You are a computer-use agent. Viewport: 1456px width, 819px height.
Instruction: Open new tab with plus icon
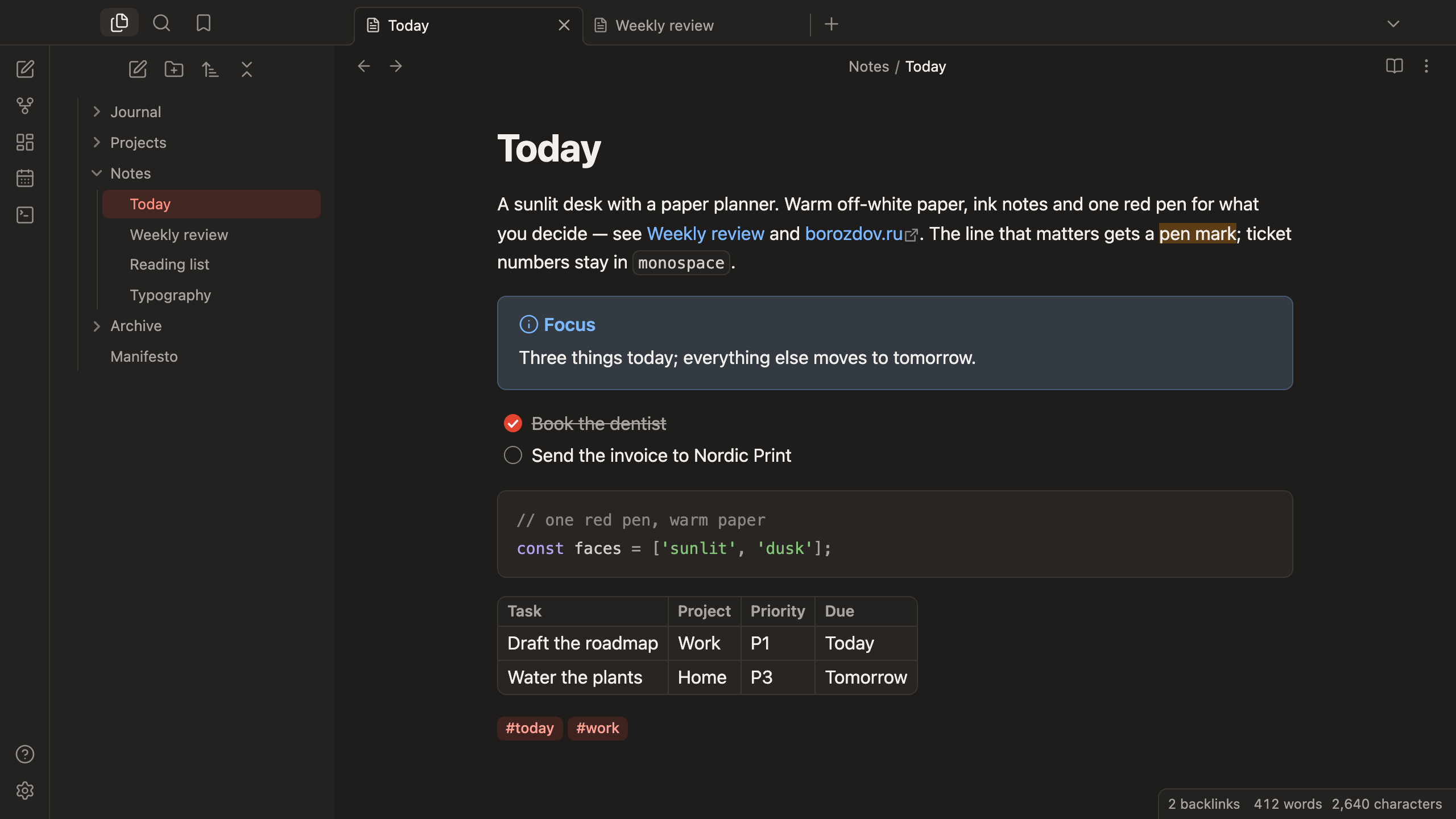tap(832, 24)
